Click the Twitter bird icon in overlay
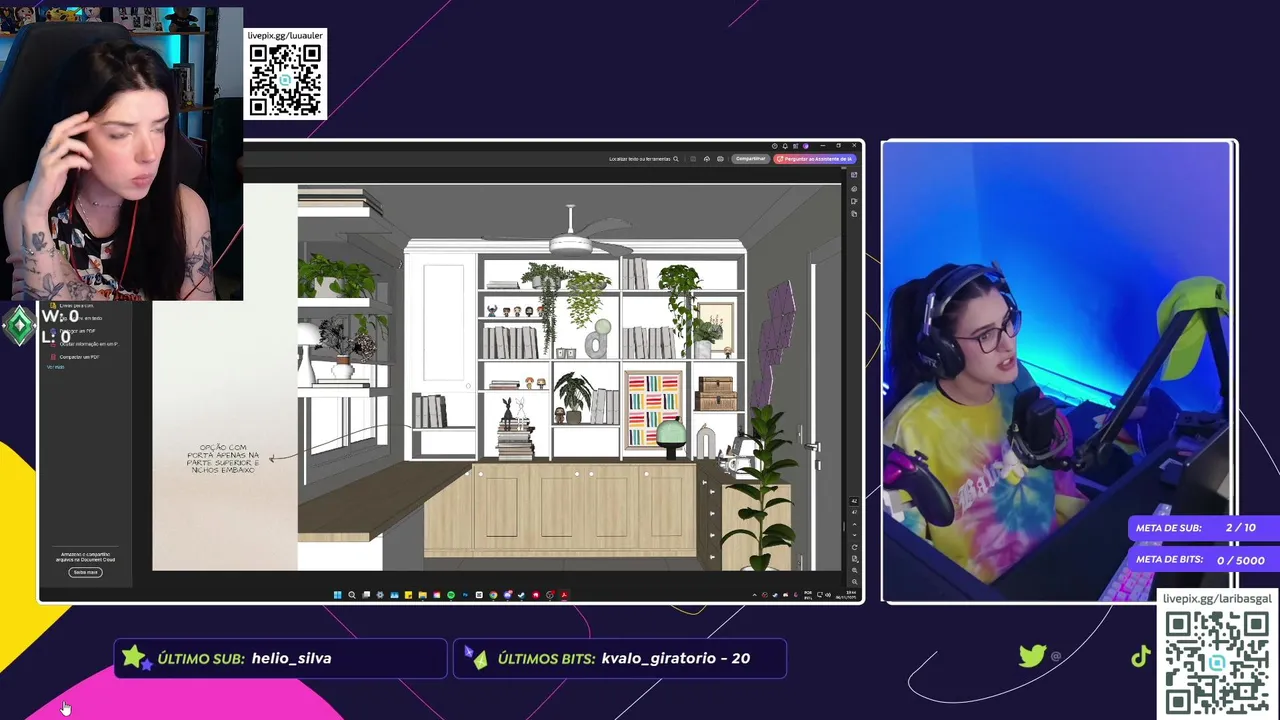 tap(1033, 656)
